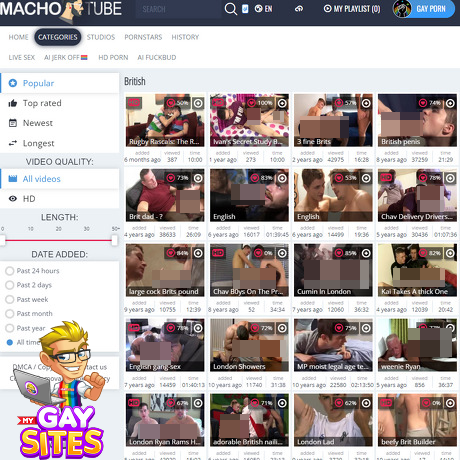This screenshot has width=460, height=460.
Task: Click the AI Jerk Off link
Action: point(66,57)
